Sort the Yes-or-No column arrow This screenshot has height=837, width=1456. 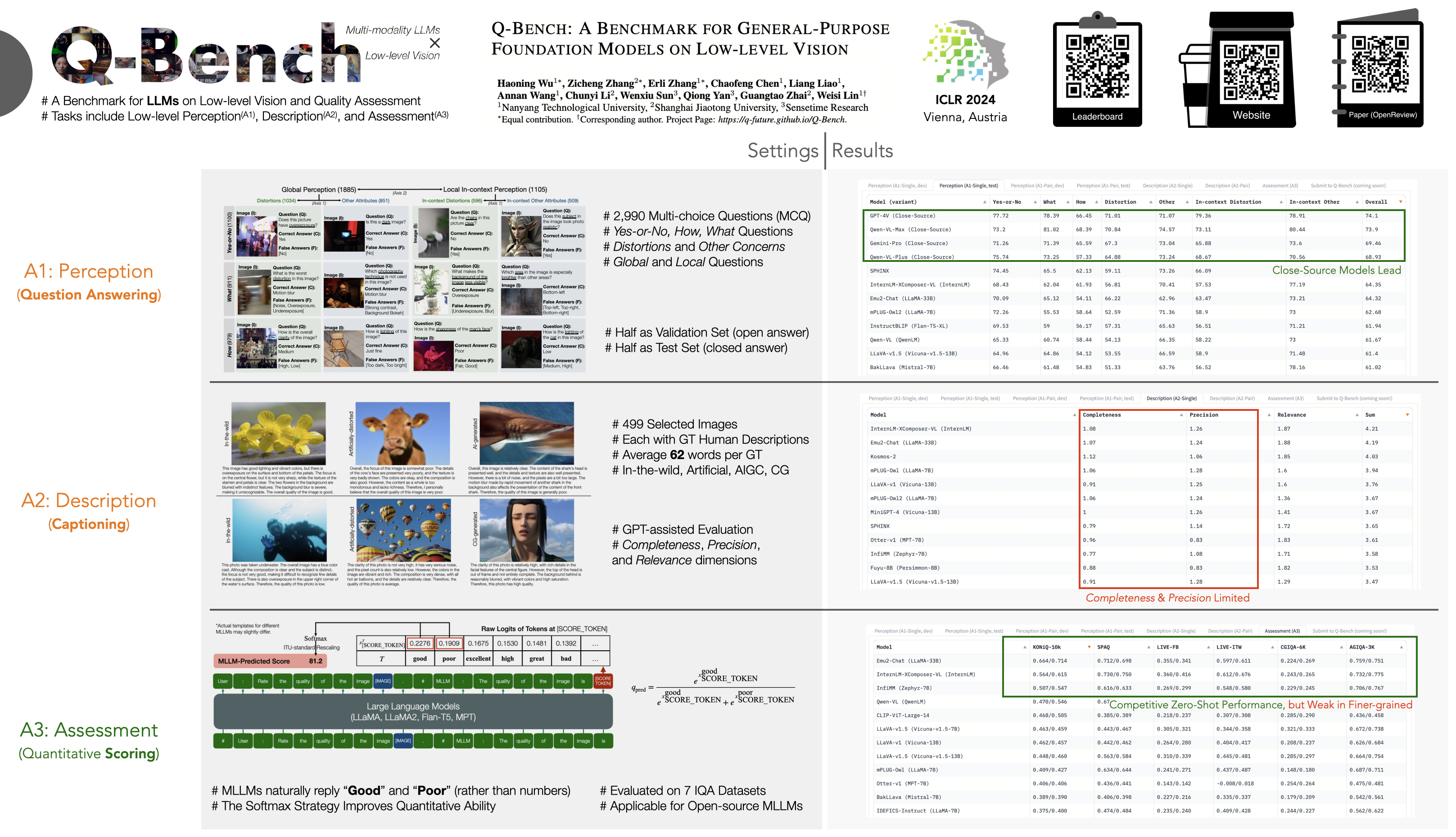point(1035,202)
